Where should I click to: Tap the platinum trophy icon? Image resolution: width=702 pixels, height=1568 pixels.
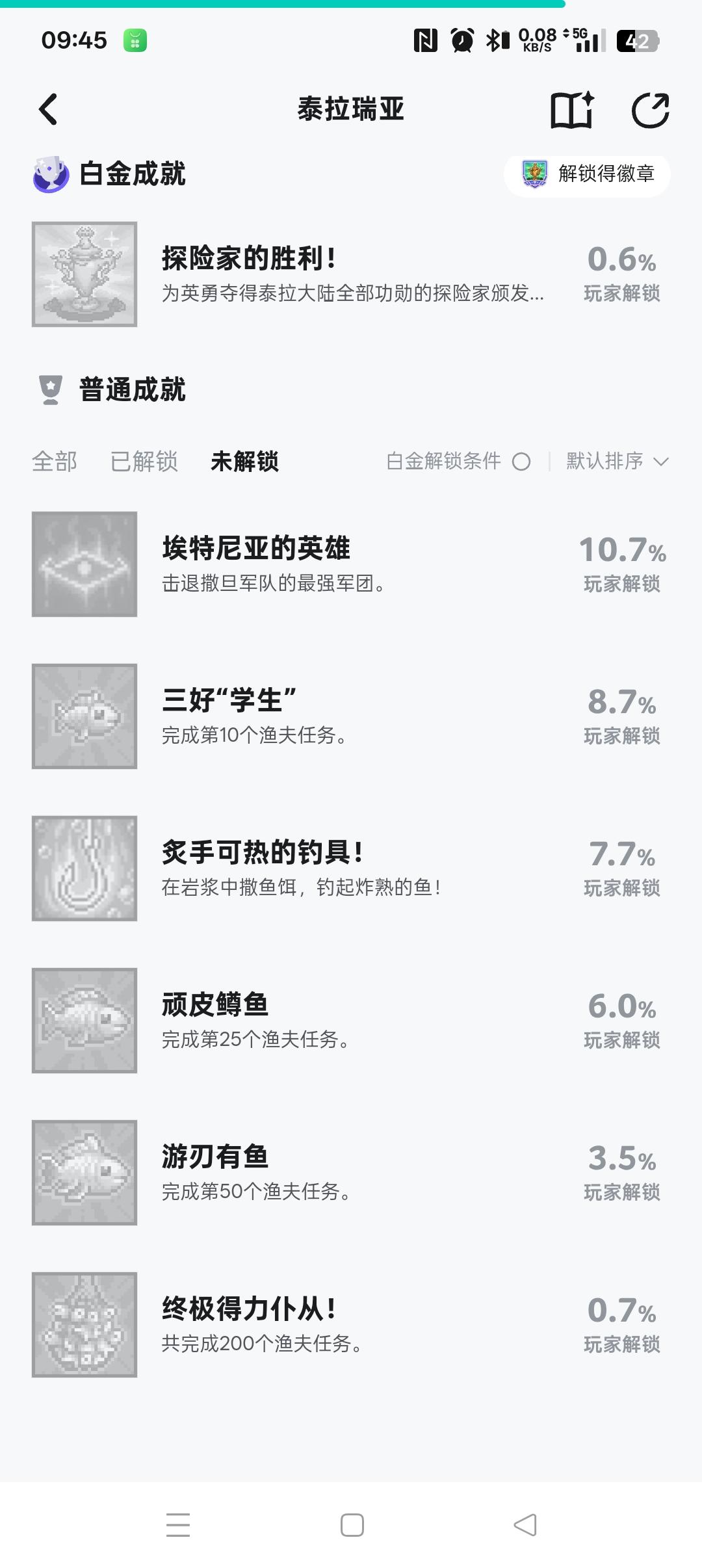[x=51, y=174]
